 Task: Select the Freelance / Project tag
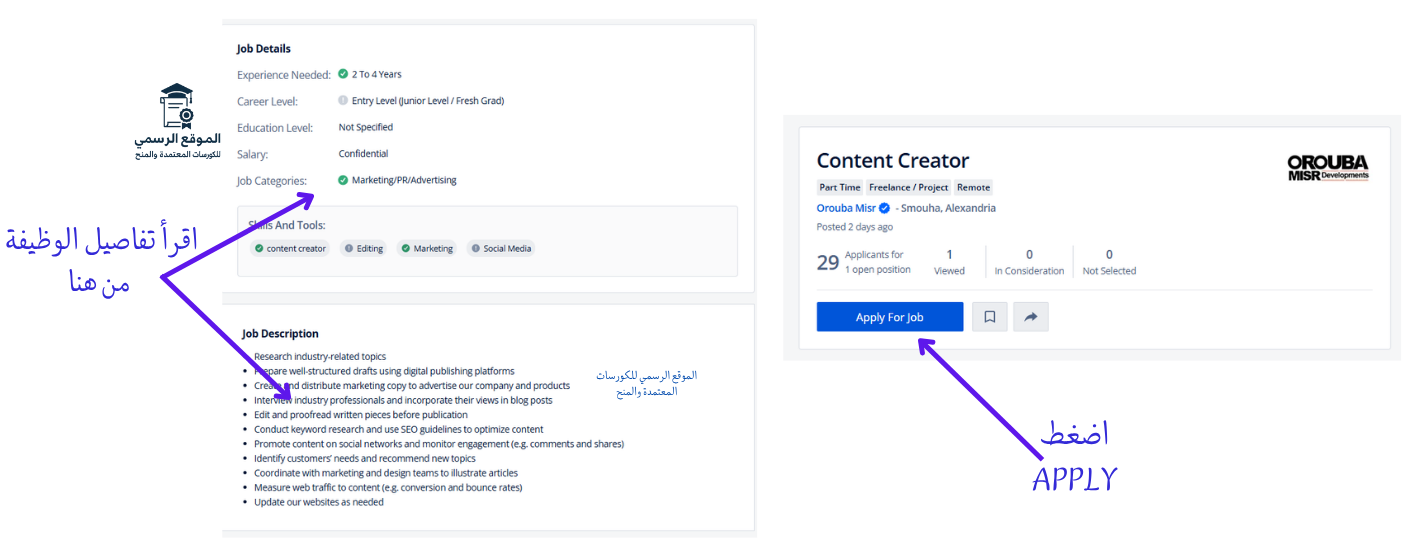click(x=908, y=187)
